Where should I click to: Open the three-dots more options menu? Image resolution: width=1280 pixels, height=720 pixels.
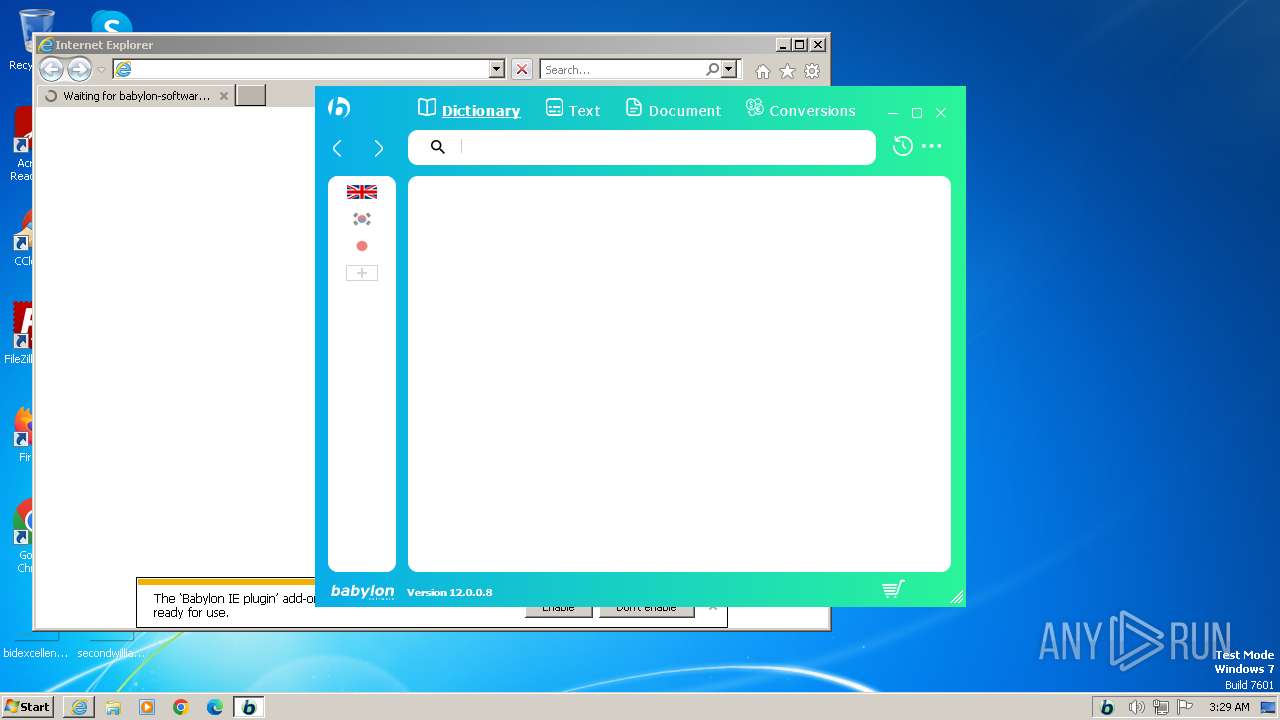pos(931,146)
